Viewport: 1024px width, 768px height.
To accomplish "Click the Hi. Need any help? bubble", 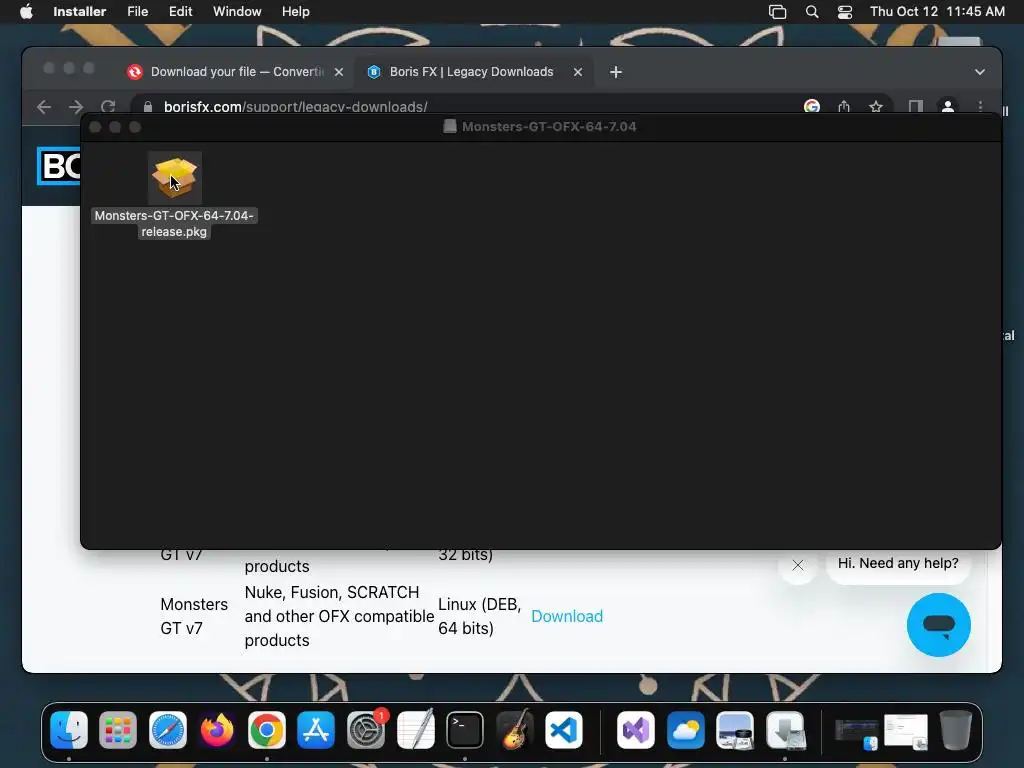I will click(898, 564).
